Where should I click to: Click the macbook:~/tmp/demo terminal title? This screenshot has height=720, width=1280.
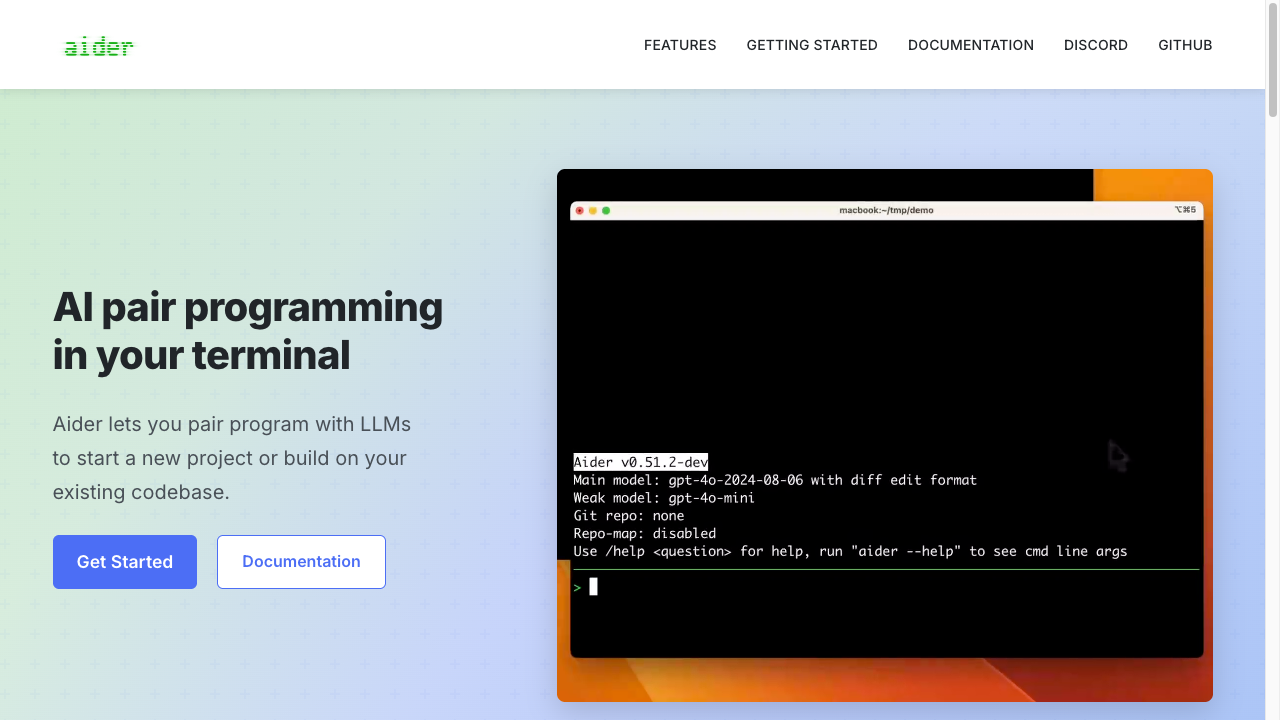click(x=886, y=211)
